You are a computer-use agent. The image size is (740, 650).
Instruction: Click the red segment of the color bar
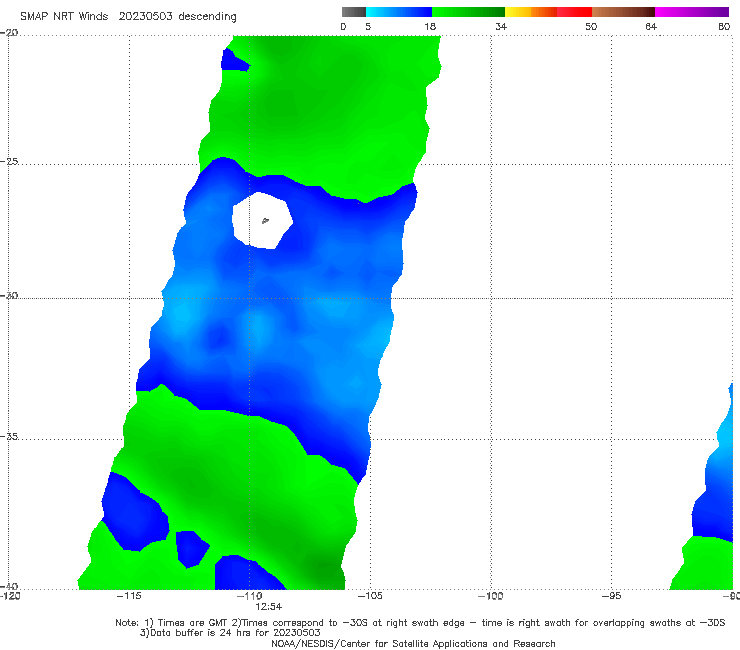pos(574,12)
